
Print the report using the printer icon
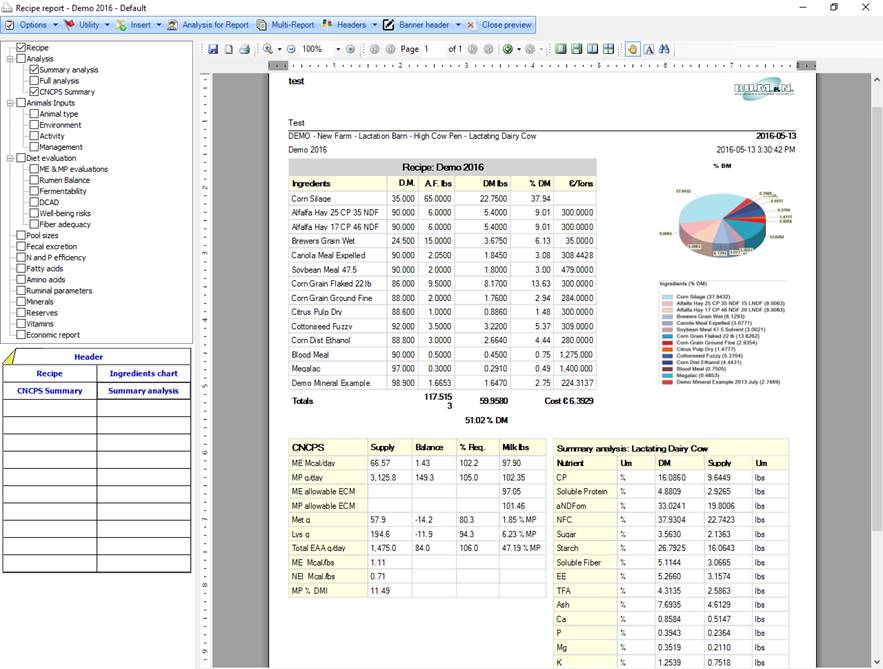tap(244, 50)
